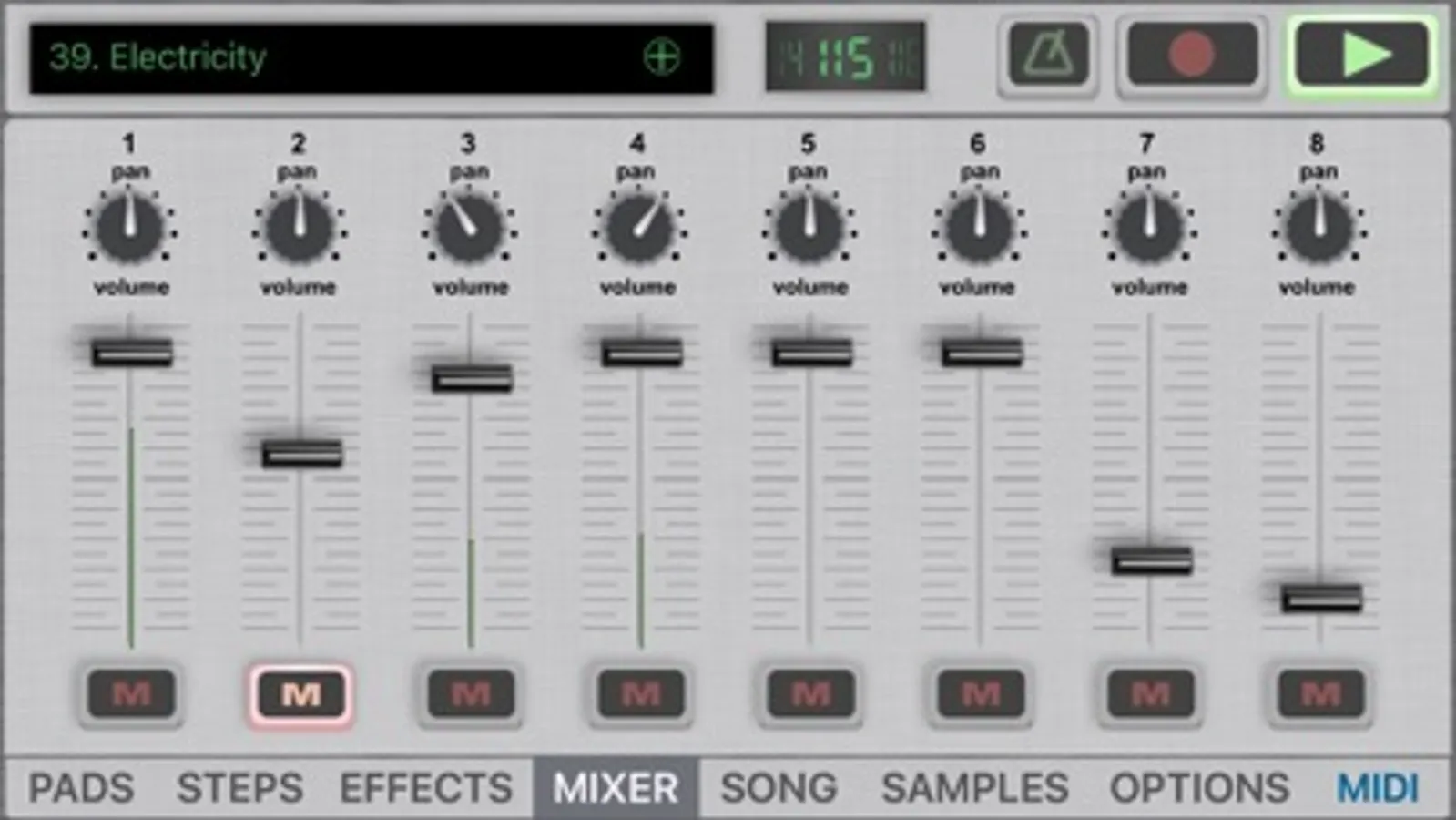
Task: Mute channel 1
Action: point(131,694)
